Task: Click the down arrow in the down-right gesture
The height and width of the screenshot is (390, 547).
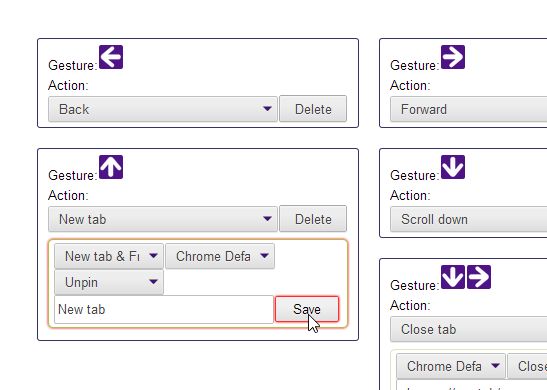Action: click(x=453, y=277)
